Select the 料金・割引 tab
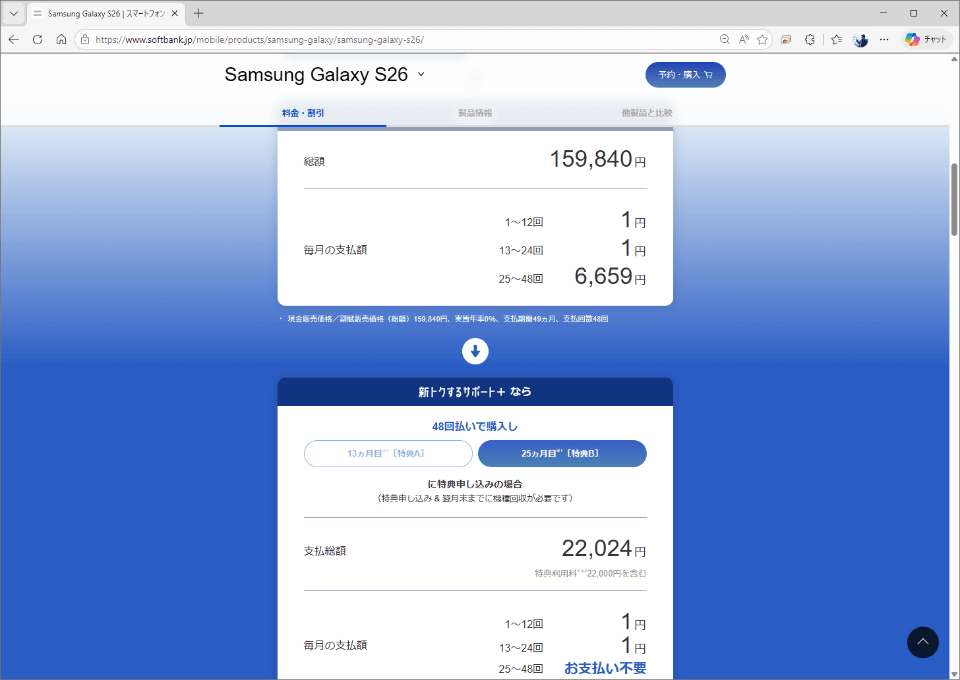 pyautogui.click(x=303, y=113)
